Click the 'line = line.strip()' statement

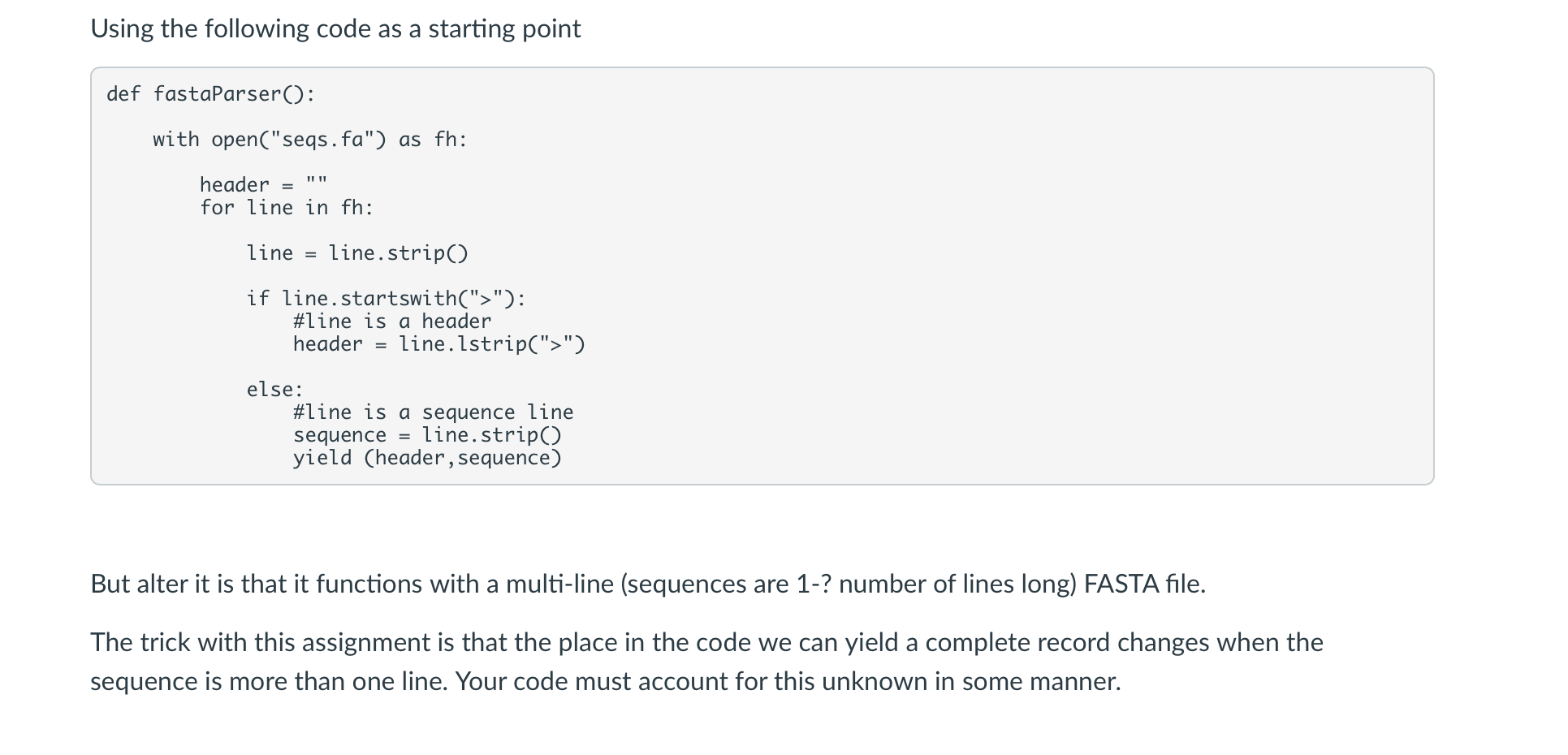click(357, 253)
